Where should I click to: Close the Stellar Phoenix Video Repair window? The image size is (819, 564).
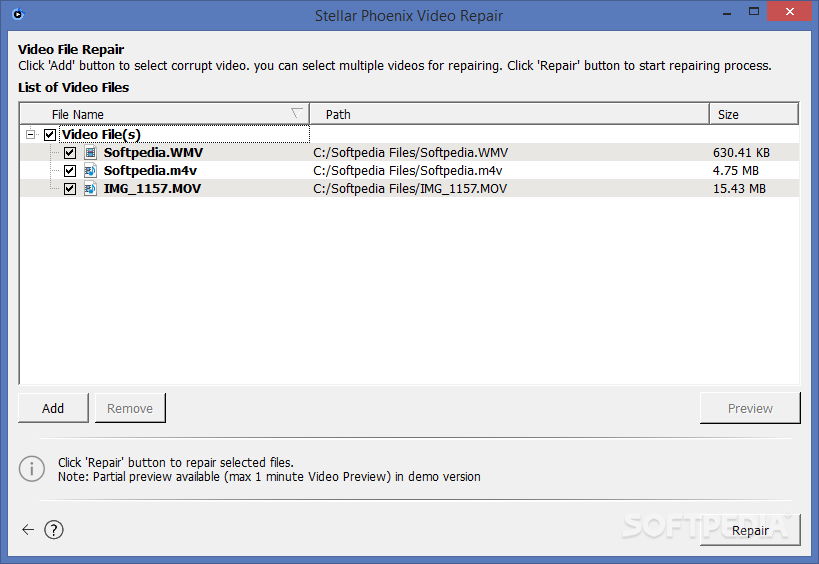tap(790, 11)
